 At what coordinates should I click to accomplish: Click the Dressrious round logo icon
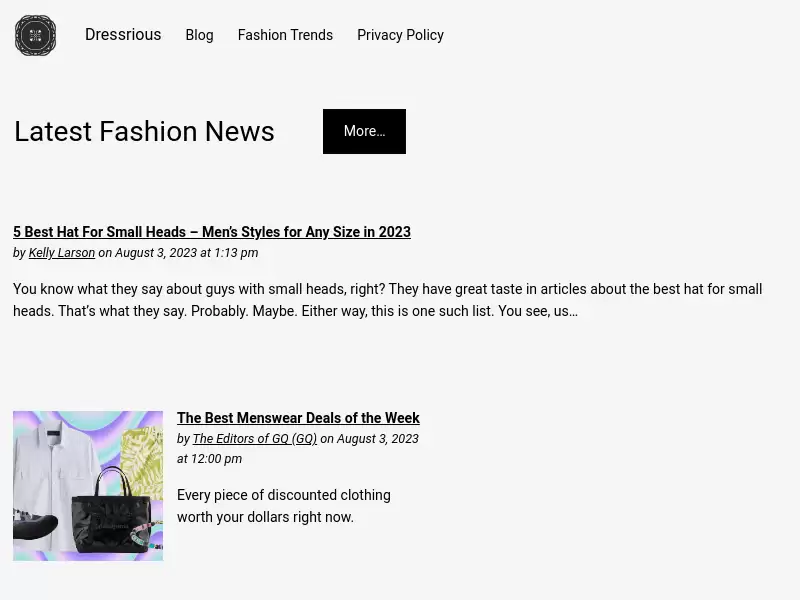tap(35, 35)
